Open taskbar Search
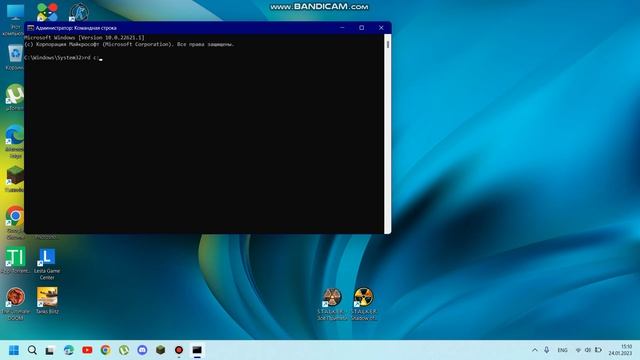The width and height of the screenshot is (640, 360). pyautogui.click(x=32, y=350)
